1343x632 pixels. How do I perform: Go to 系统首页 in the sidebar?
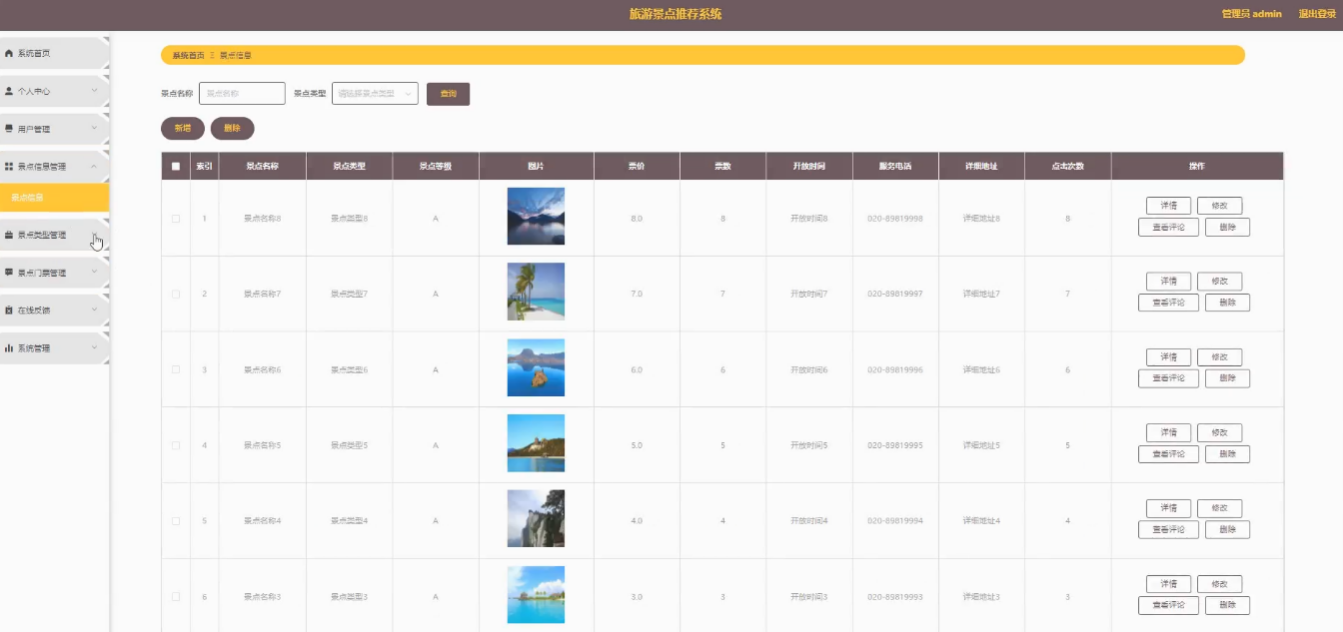point(52,53)
